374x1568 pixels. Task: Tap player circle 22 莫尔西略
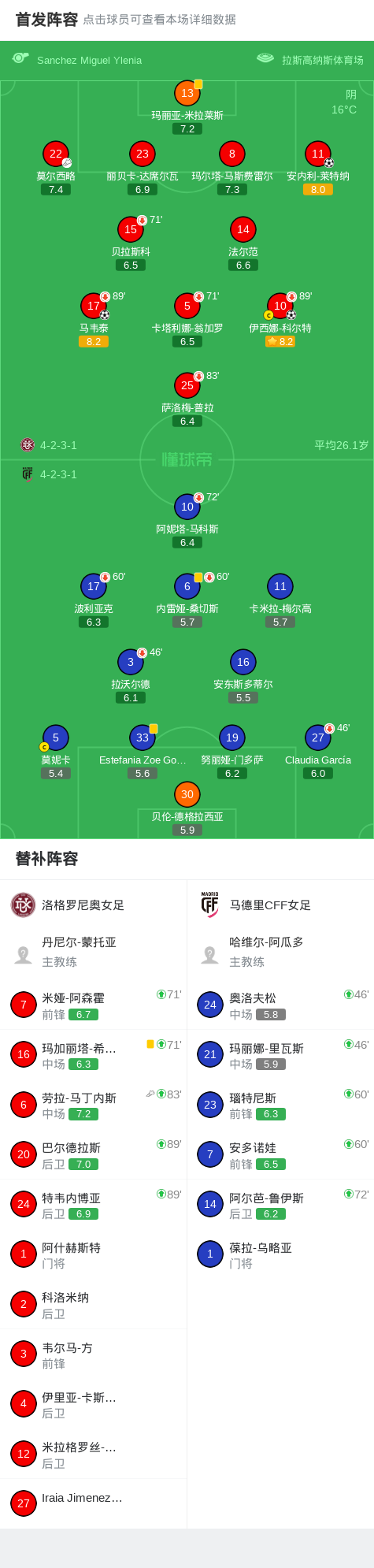56,154
